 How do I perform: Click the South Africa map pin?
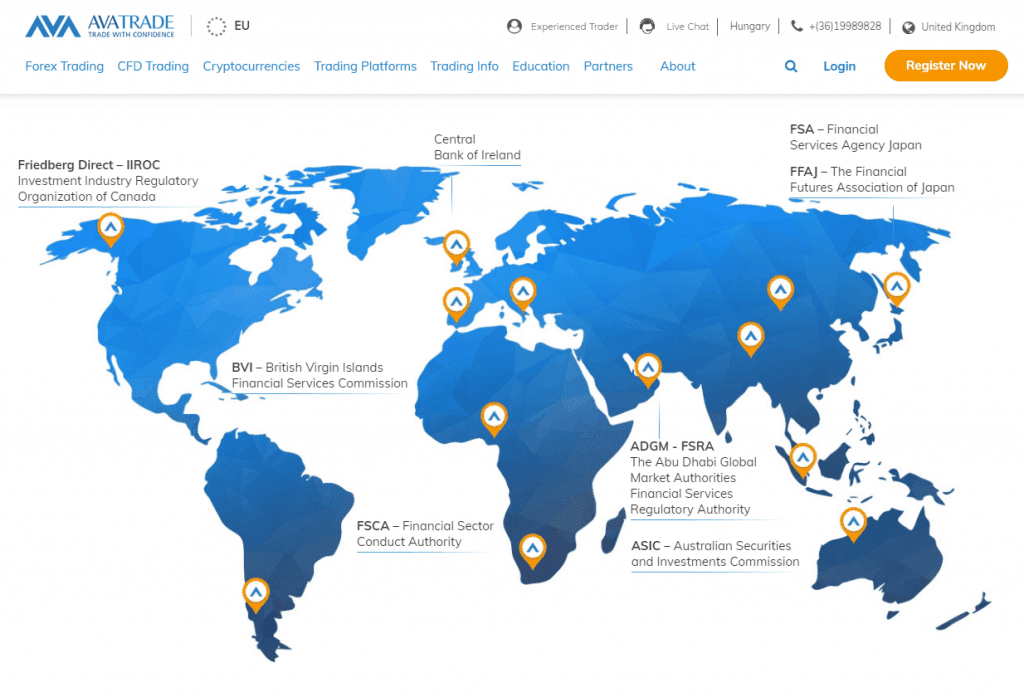tap(533, 548)
